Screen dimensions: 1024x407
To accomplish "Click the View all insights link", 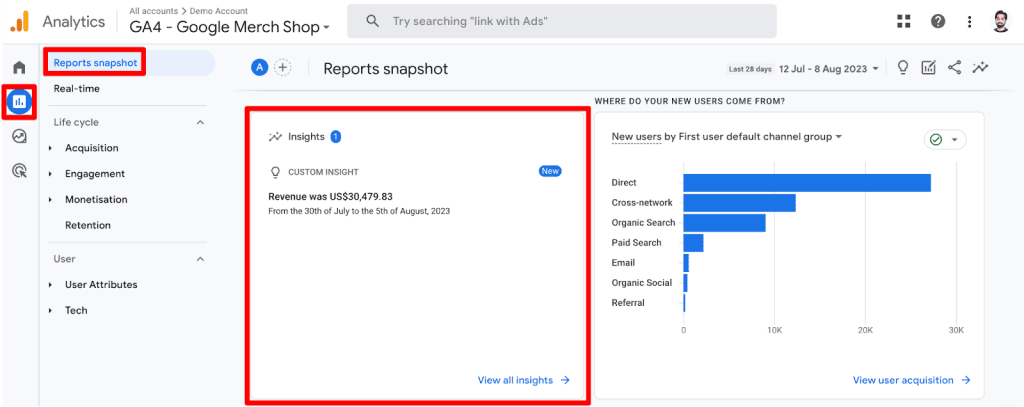I will [524, 380].
